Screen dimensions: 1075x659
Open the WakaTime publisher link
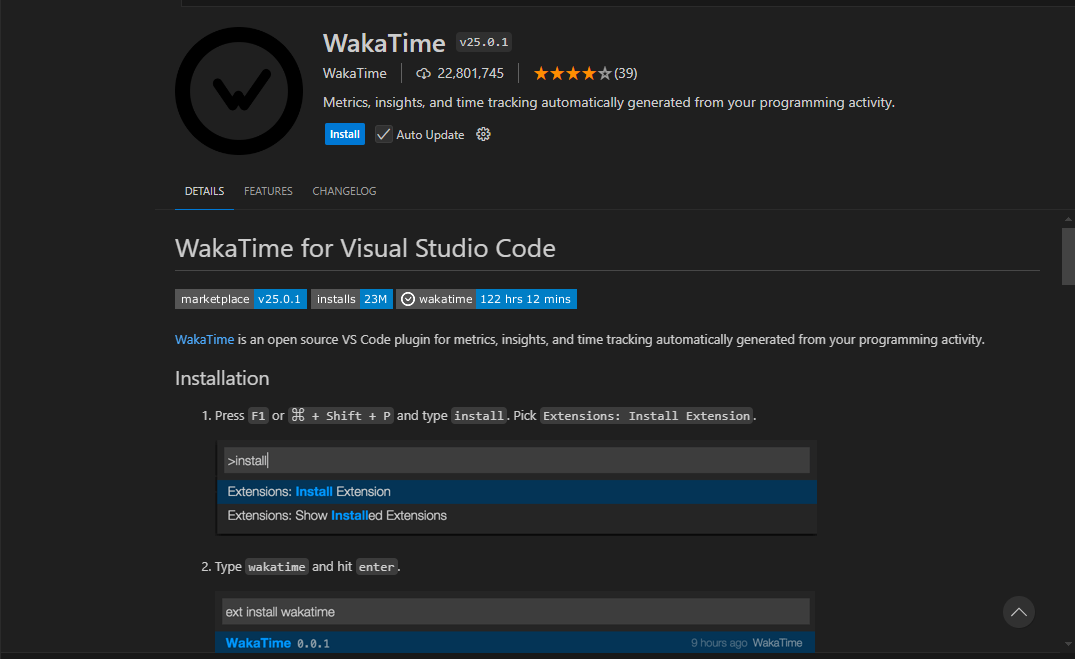coord(354,73)
